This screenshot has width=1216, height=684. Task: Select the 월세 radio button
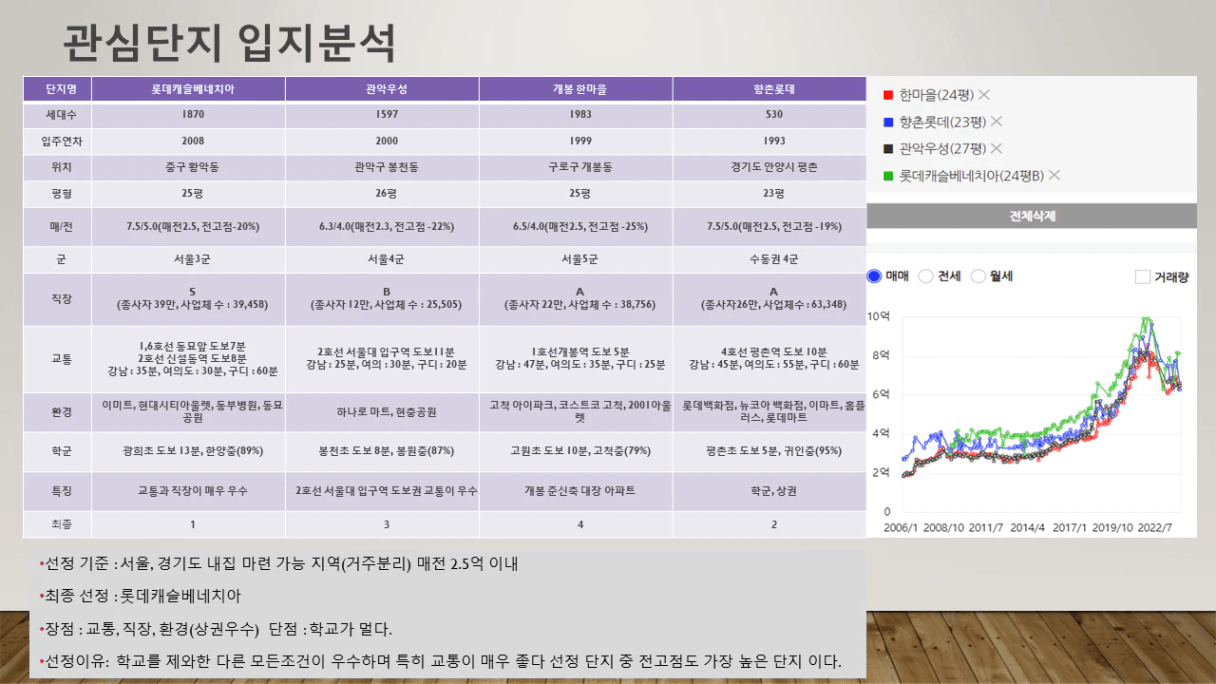pos(978,276)
